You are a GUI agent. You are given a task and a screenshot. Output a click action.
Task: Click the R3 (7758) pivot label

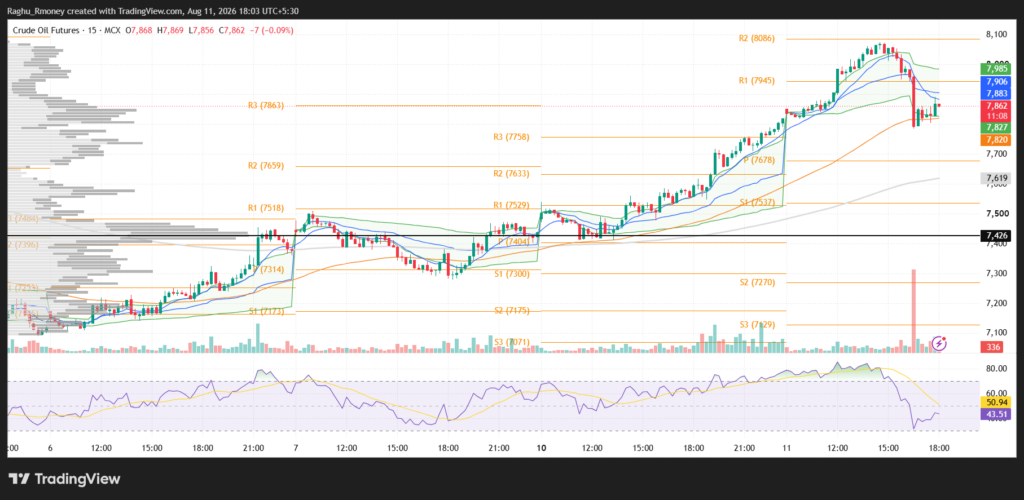[x=511, y=137]
